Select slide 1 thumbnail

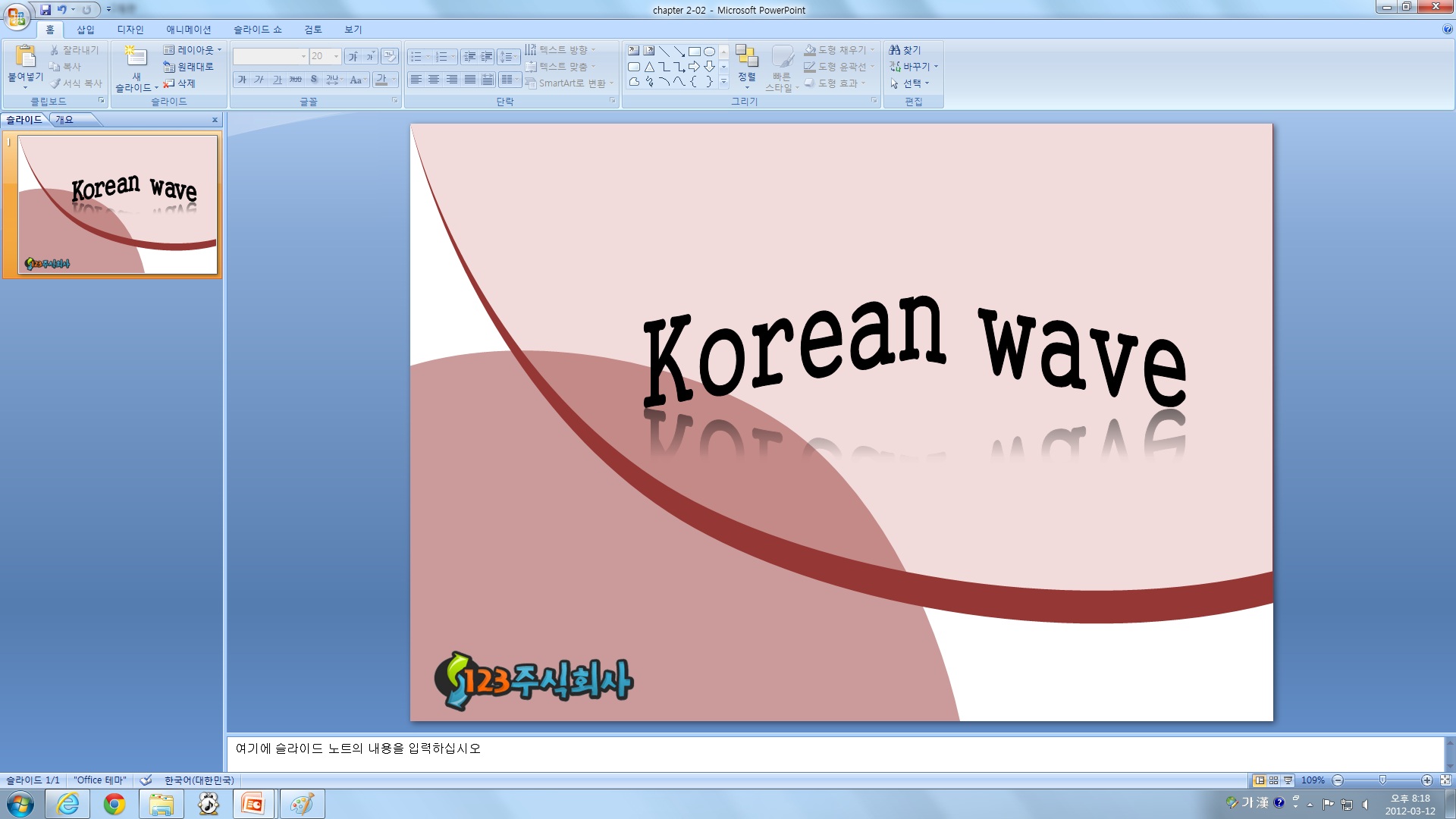[x=118, y=205]
